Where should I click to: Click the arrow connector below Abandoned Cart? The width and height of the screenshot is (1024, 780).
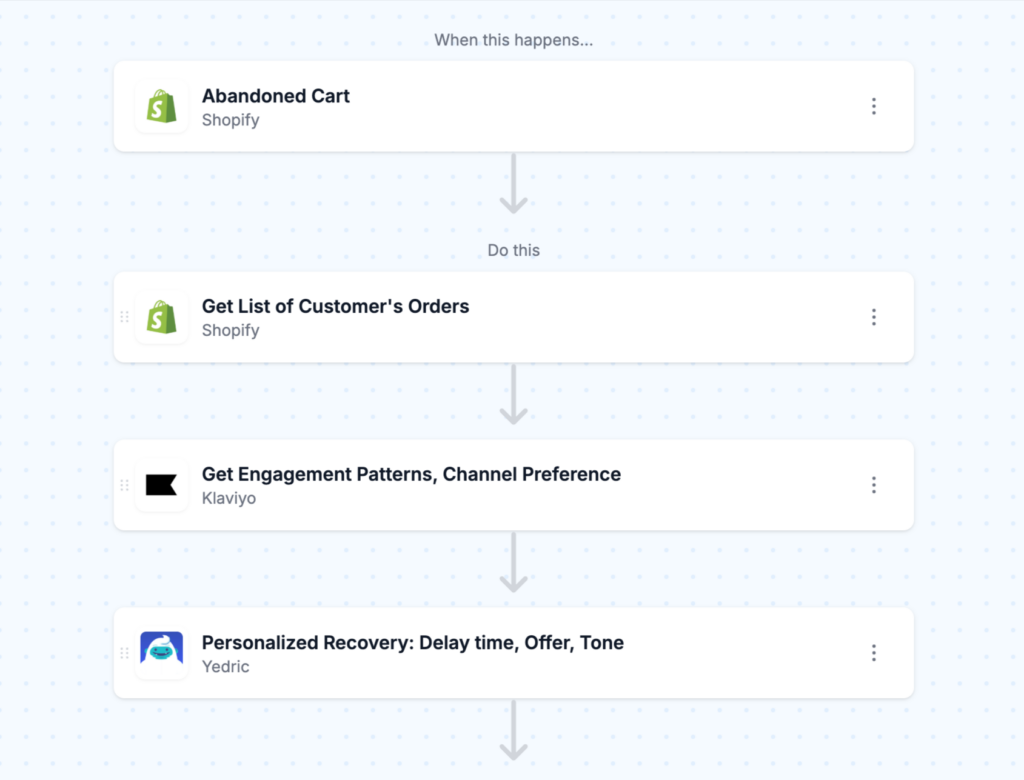pos(513,185)
